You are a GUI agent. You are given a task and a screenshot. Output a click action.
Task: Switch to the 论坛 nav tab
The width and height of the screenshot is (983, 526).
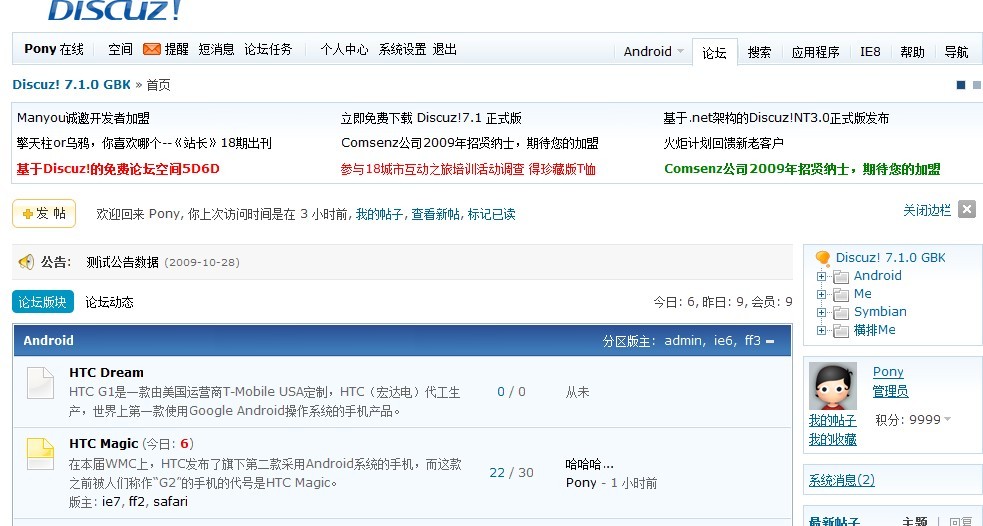[x=714, y=52]
